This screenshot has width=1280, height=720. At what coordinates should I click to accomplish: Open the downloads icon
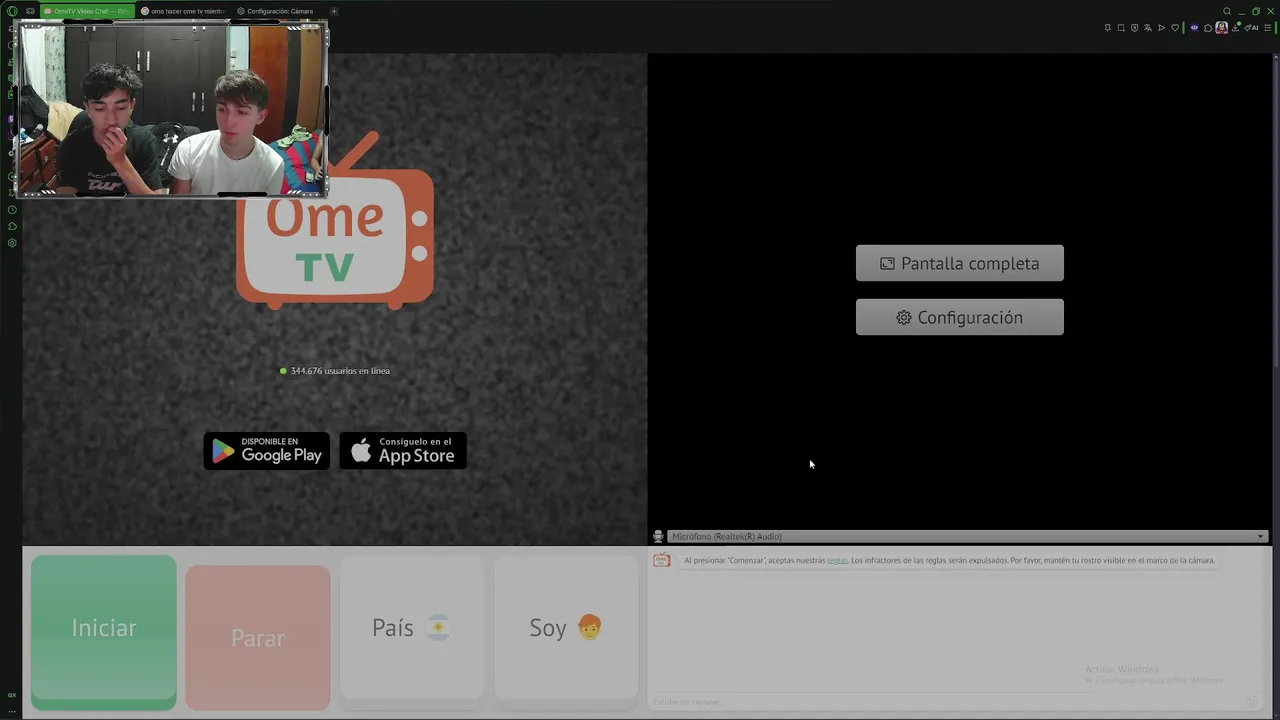pos(1235,28)
